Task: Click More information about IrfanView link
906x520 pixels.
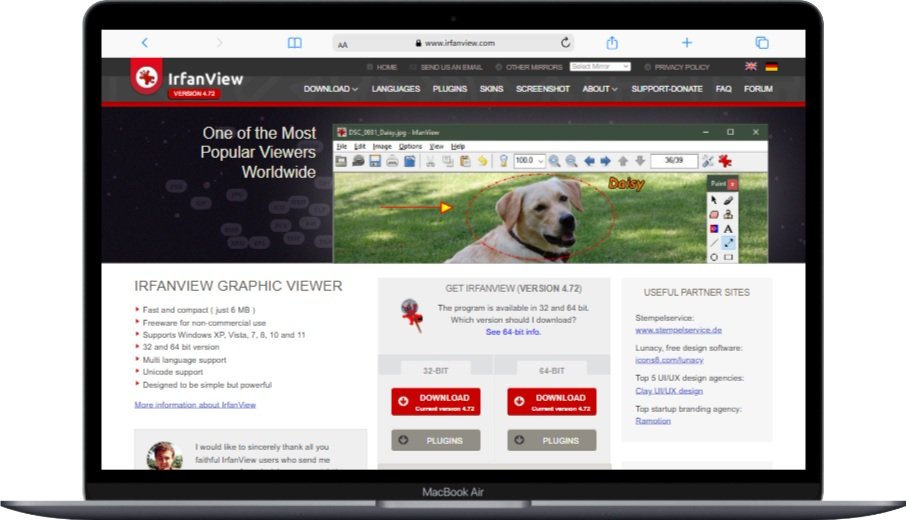Action: pyautogui.click(x=195, y=405)
